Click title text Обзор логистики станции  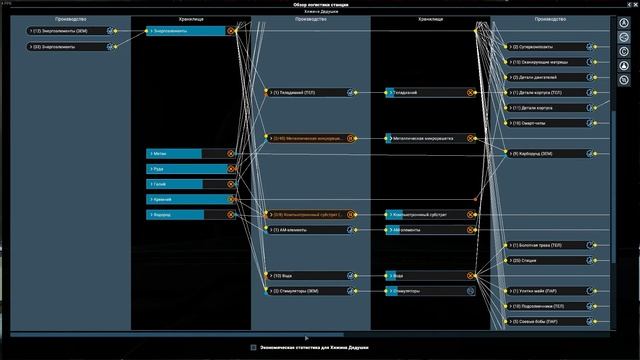321,5
